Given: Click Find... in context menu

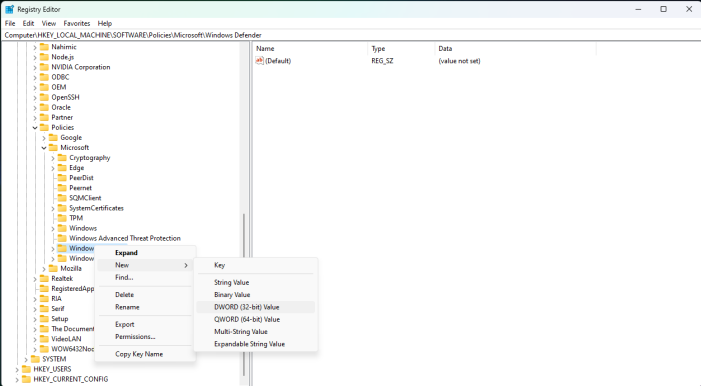Looking at the screenshot, I should [x=145, y=277].
